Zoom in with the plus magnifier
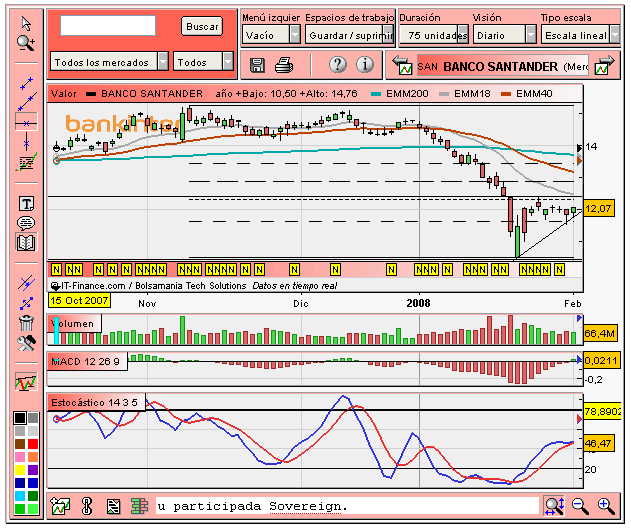 [606, 506]
